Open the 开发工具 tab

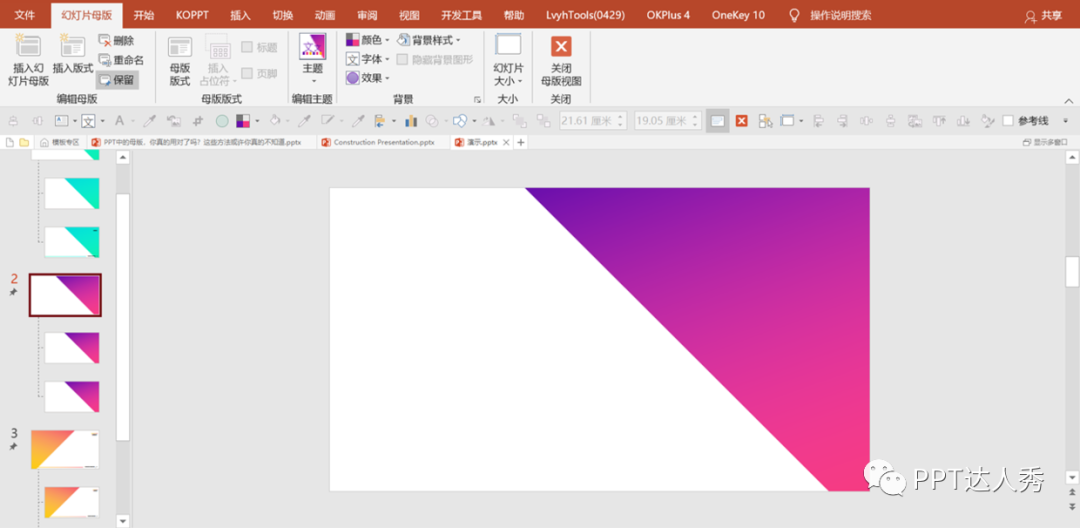(x=461, y=15)
